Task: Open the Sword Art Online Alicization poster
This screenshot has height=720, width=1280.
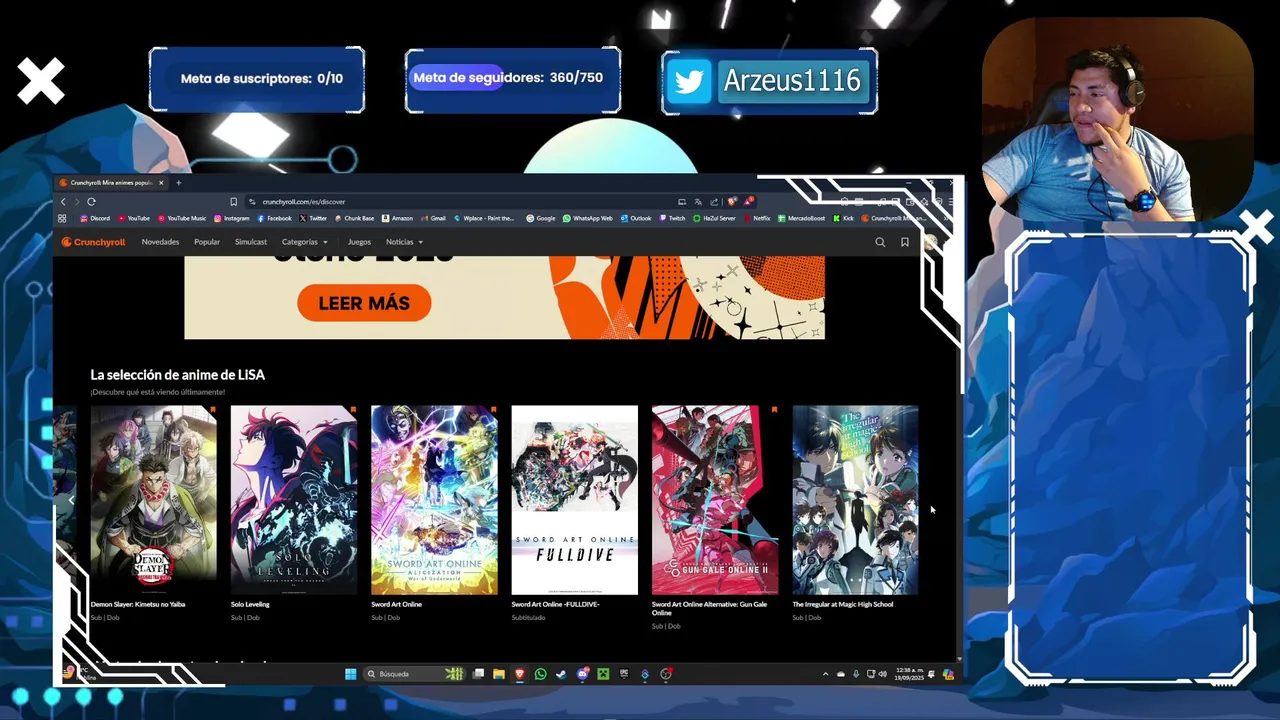Action: [x=434, y=500]
